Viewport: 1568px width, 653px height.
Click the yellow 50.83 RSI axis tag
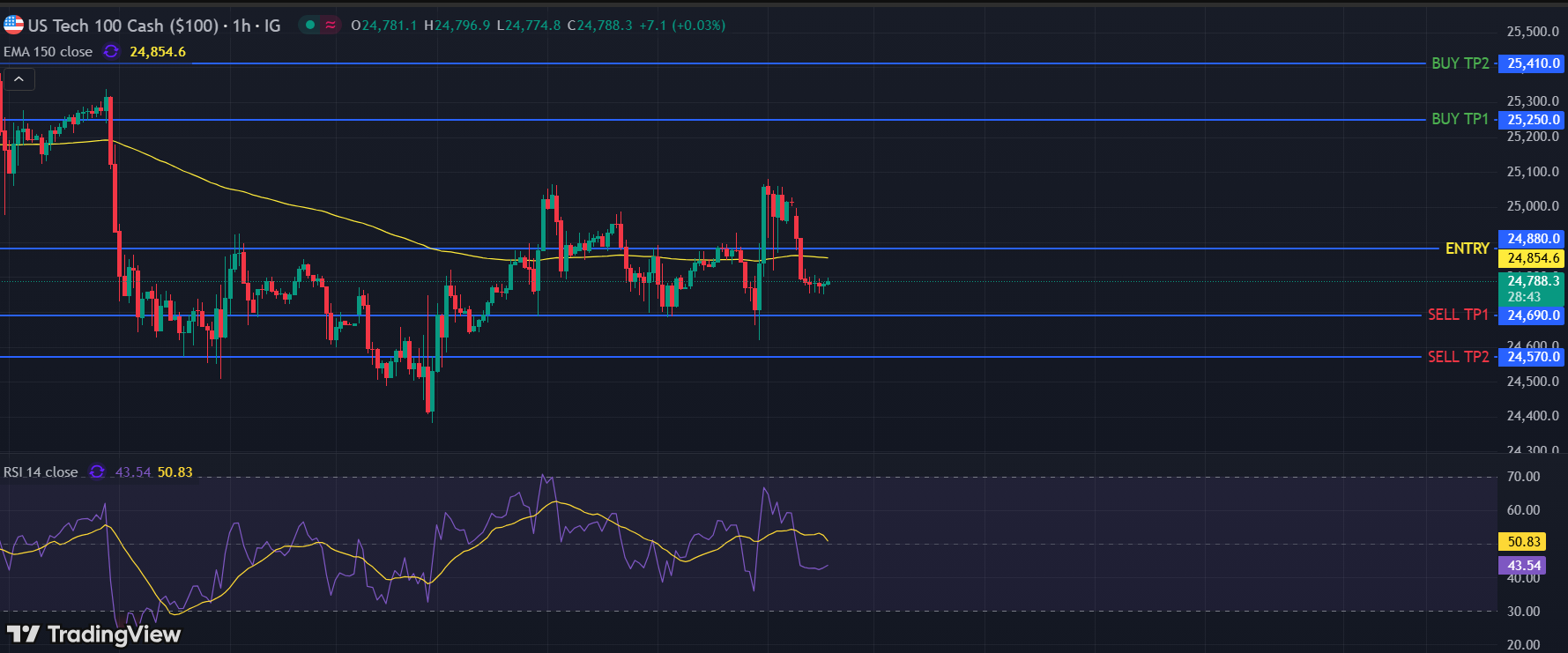coord(1523,542)
